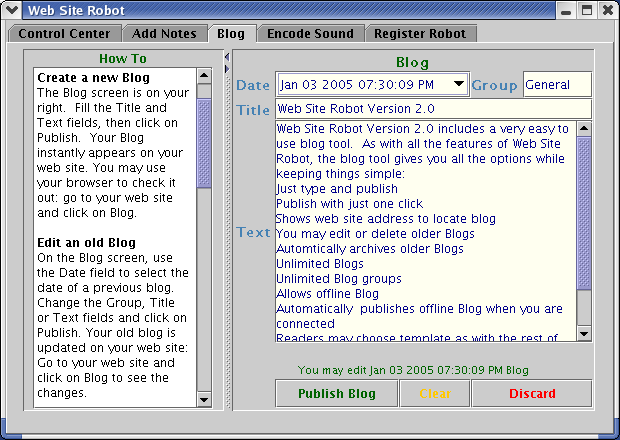This screenshot has width=620, height=440.
Task: Click the yellow Clear button
Action: tap(435, 393)
